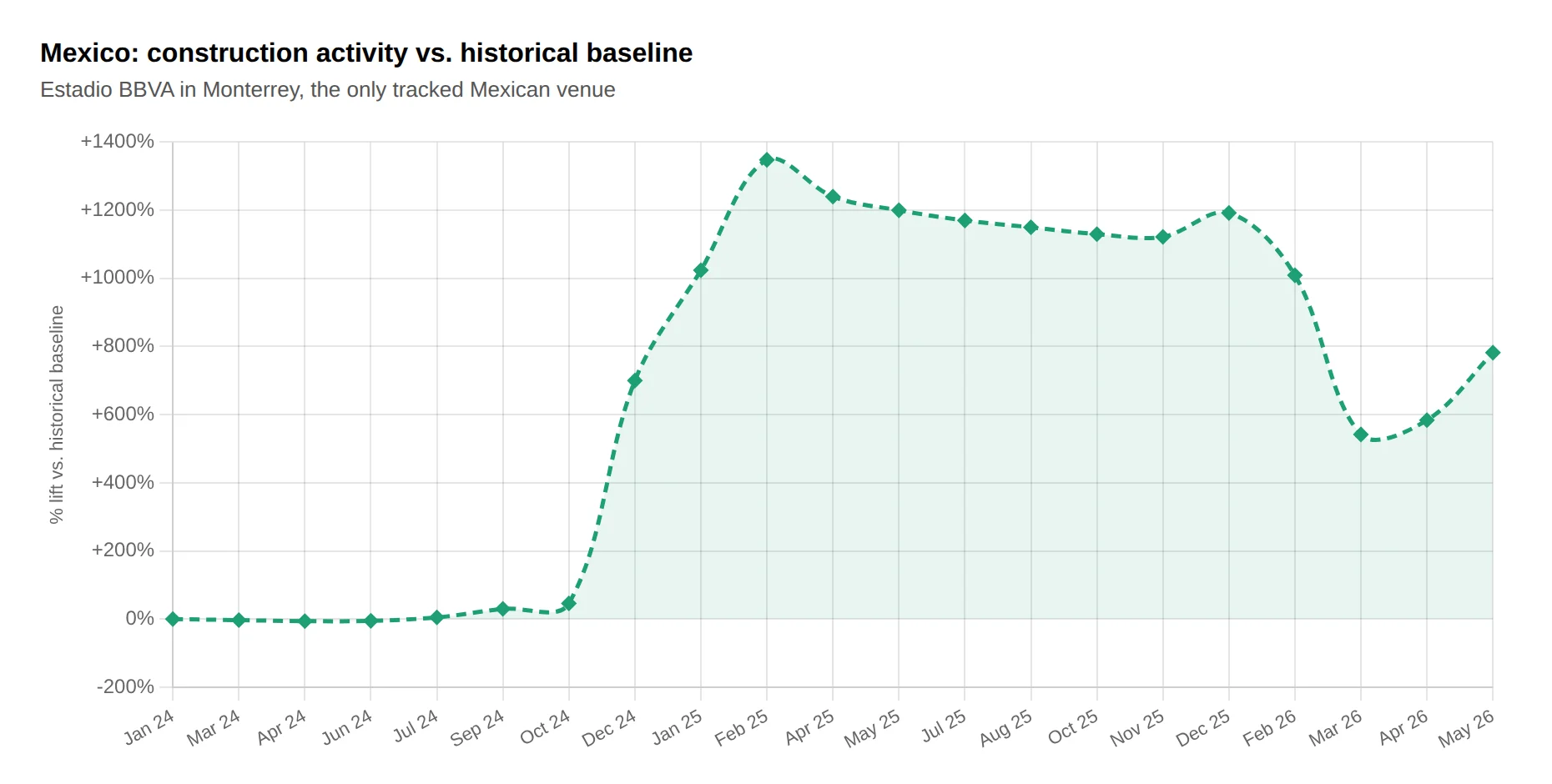
Task: Click the chart title about Mexico construction
Action: click(x=366, y=53)
